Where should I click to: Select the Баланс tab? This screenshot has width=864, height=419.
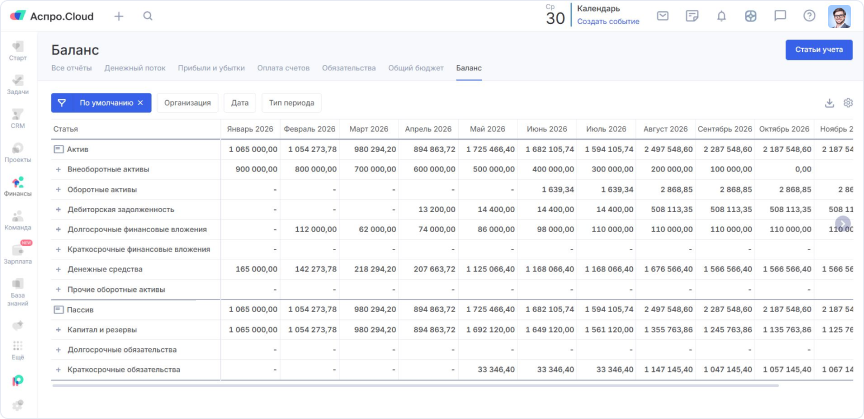pos(469,68)
